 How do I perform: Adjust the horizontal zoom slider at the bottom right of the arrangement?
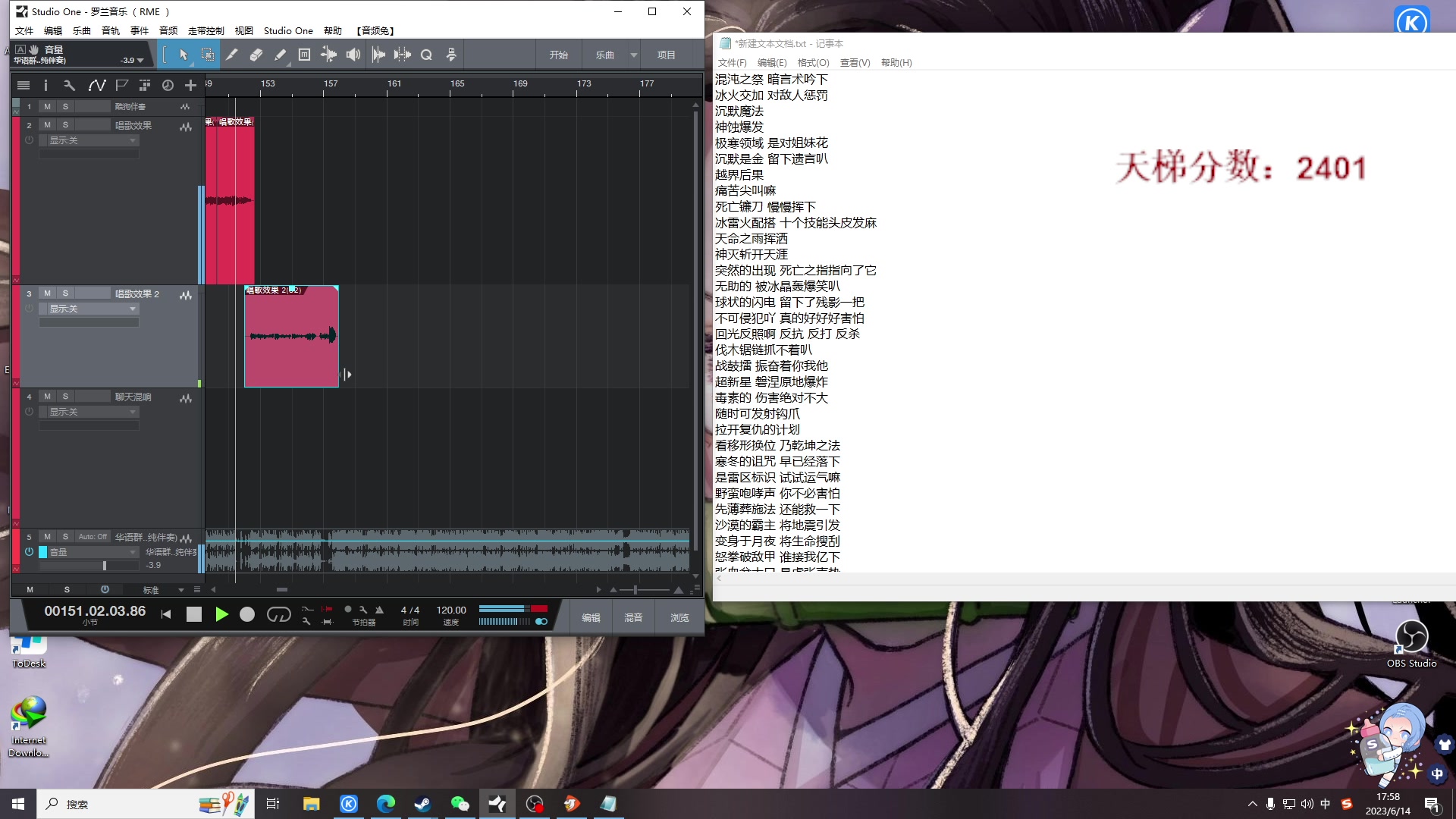(645, 589)
